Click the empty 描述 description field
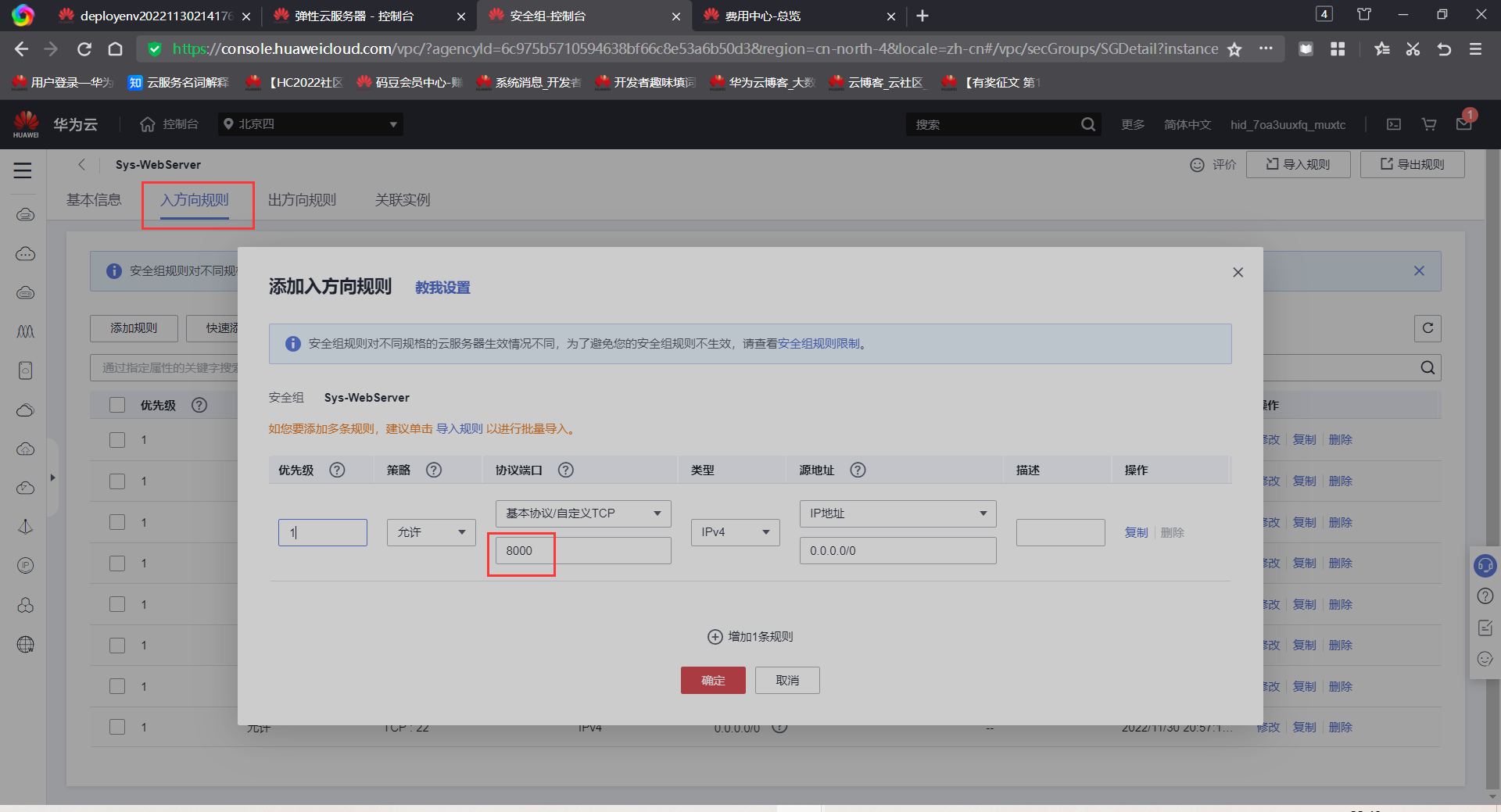 [x=1060, y=532]
